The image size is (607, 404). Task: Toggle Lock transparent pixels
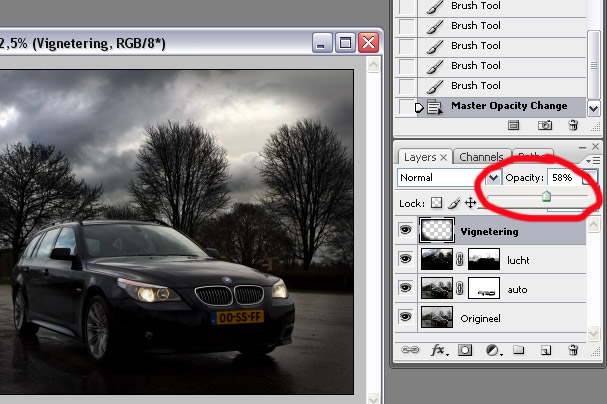pos(436,203)
